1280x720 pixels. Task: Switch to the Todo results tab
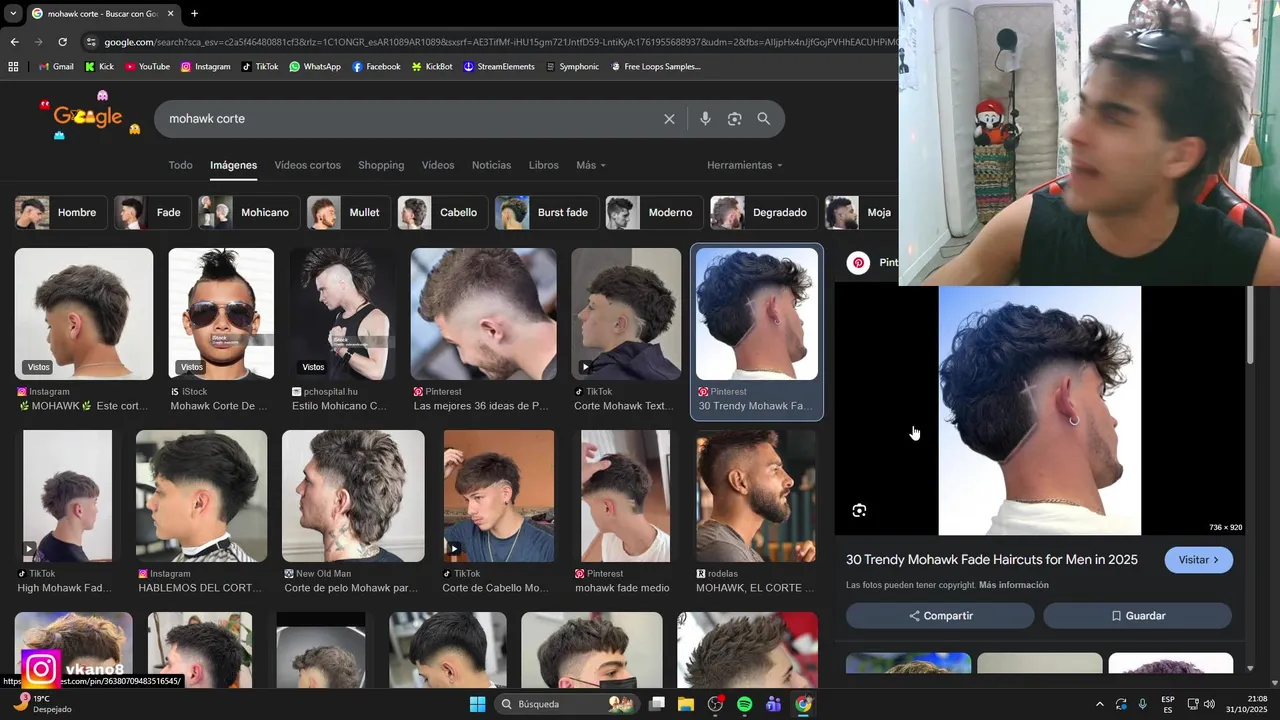coord(180,165)
